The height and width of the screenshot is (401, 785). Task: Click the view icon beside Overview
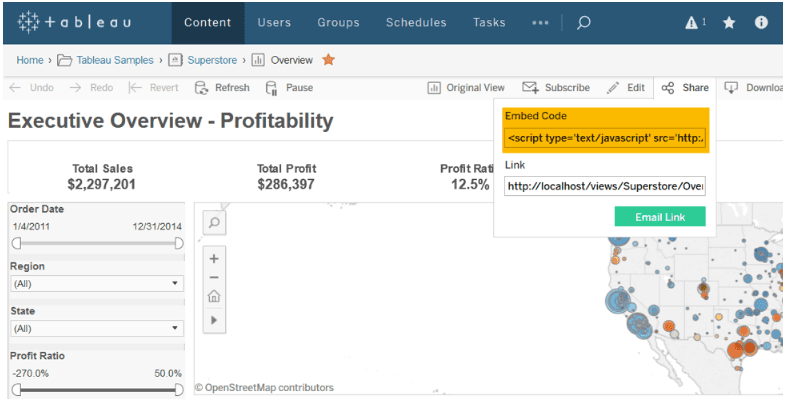258,61
